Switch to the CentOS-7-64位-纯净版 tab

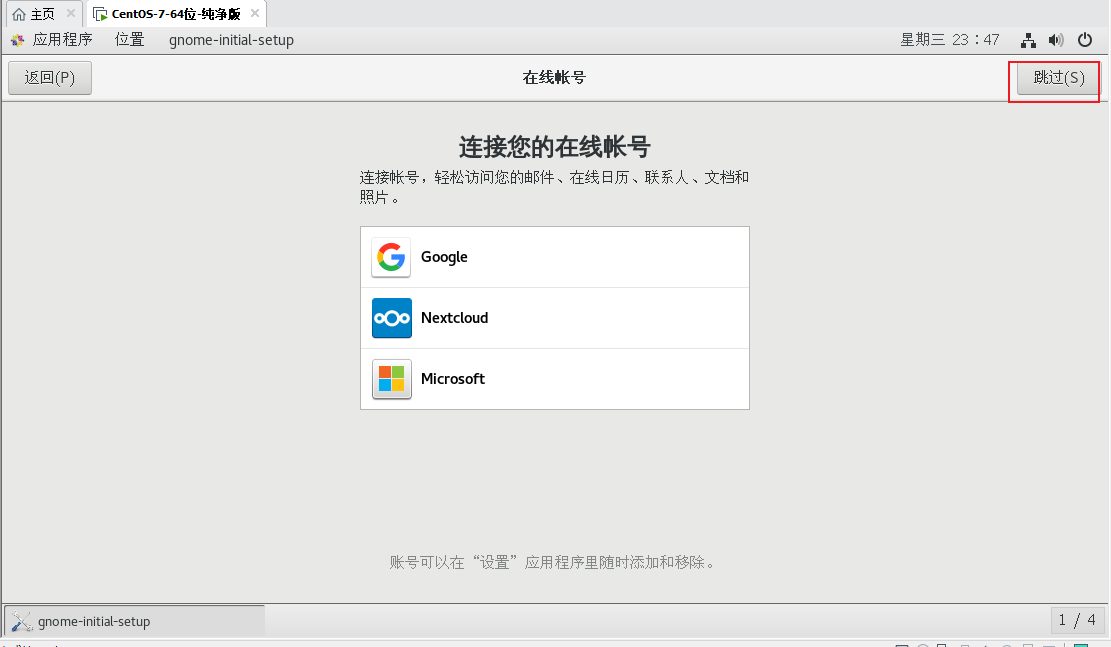176,14
